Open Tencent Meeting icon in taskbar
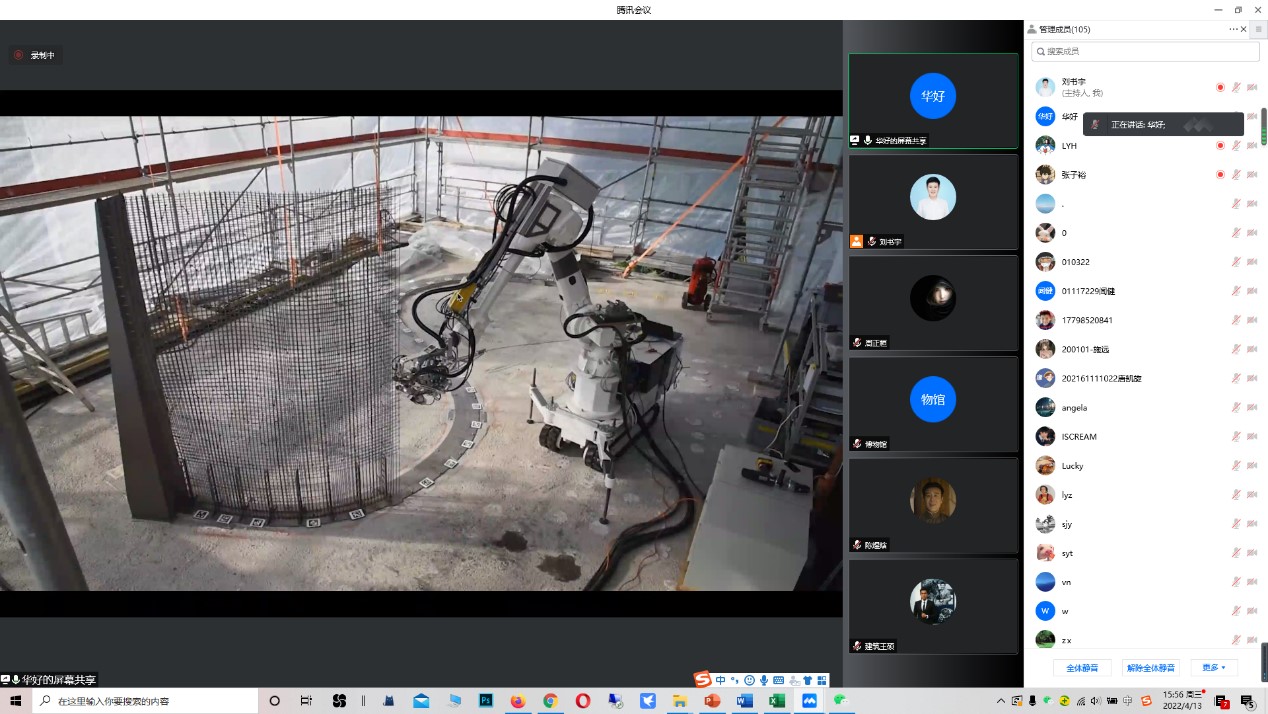The height and width of the screenshot is (714, 1268). tap(809, 701)
